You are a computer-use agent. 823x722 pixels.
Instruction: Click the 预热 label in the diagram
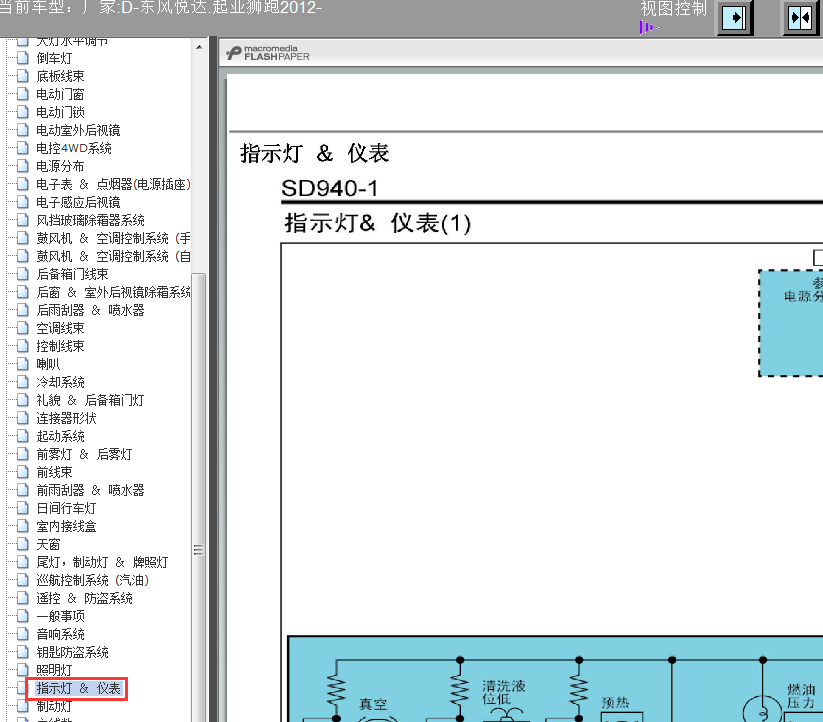coord(615,702)
